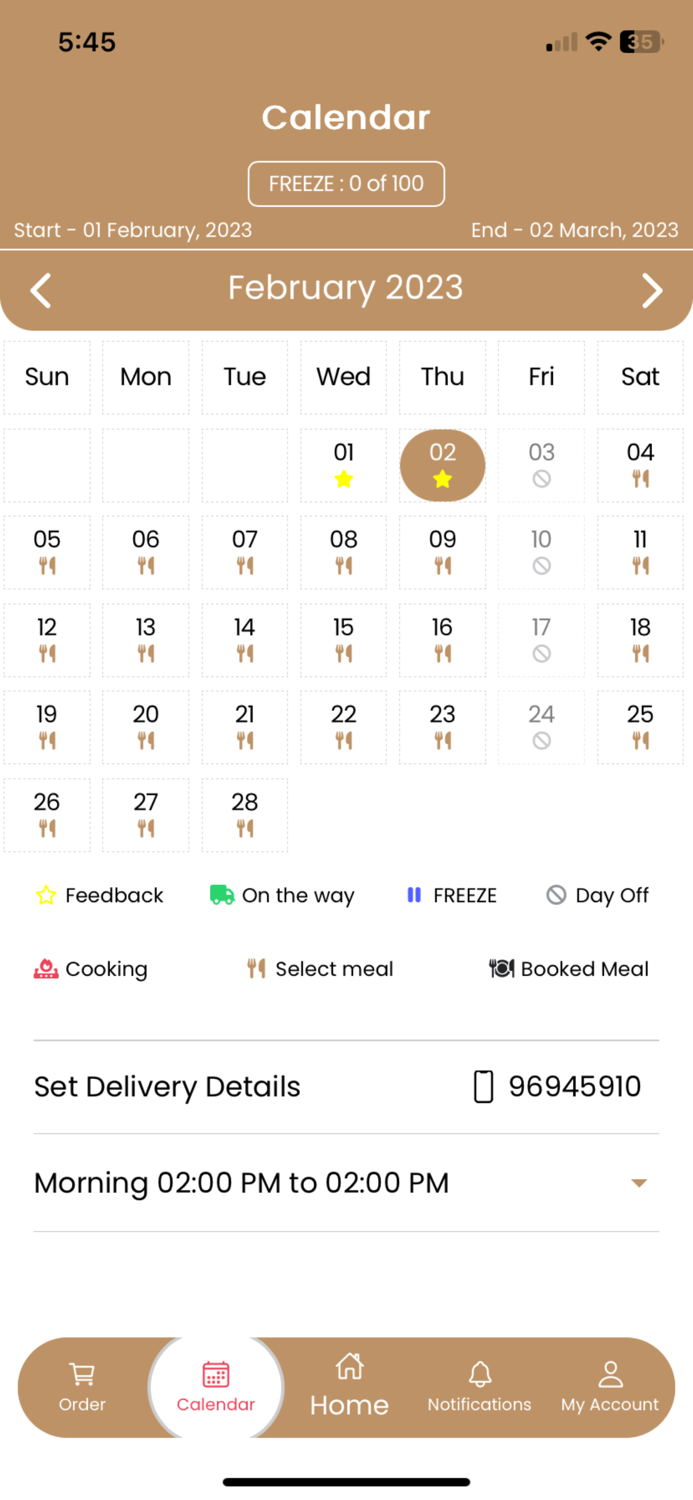Go to next month arrow
Viewport: 693px width, 1500px height.
tap(652, 290)
